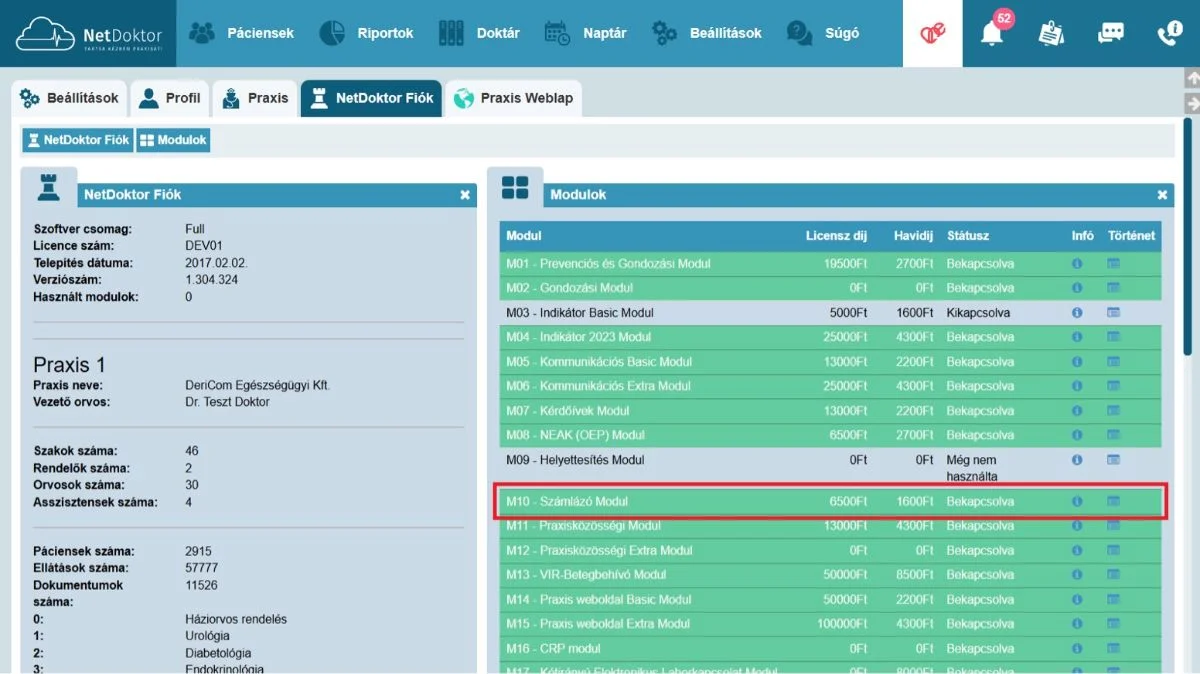
Task: Select the NetDoktor Fiók tab
Action: coord(371,98)
